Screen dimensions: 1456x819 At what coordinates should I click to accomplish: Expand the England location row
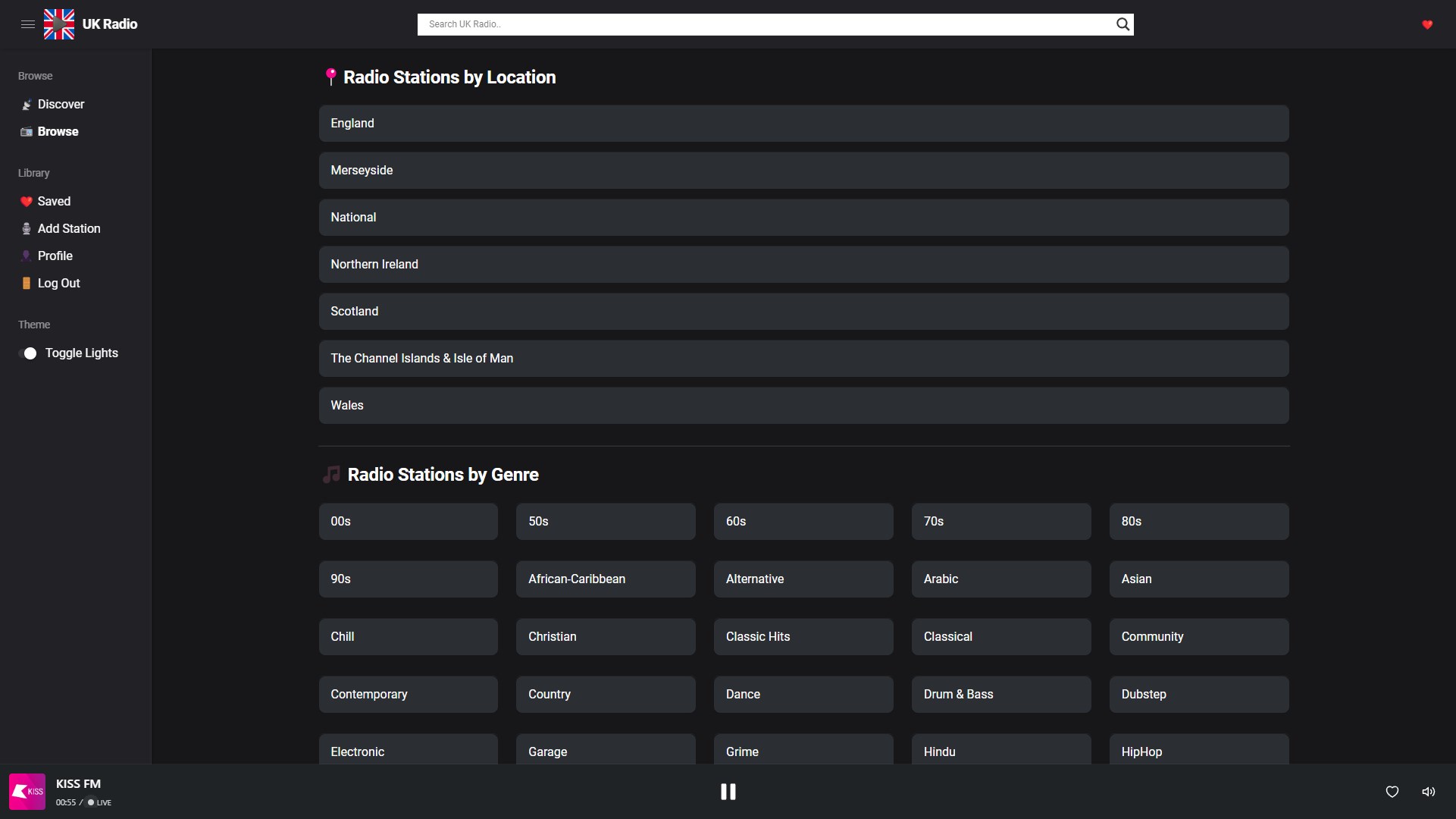803,124
